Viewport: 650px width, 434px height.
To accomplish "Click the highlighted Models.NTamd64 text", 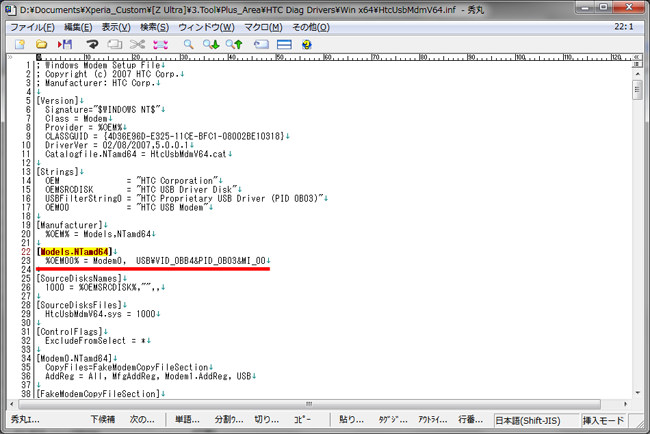I will [75, 252].
